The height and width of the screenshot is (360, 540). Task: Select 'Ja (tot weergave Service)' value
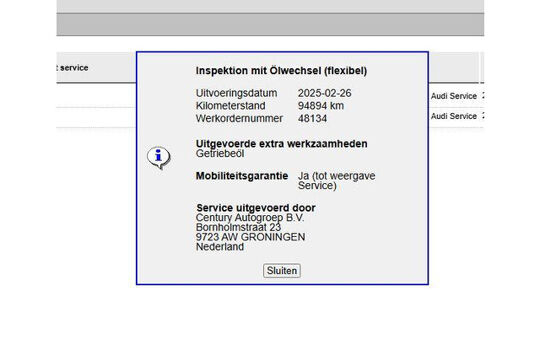click(x=336, y=181)
